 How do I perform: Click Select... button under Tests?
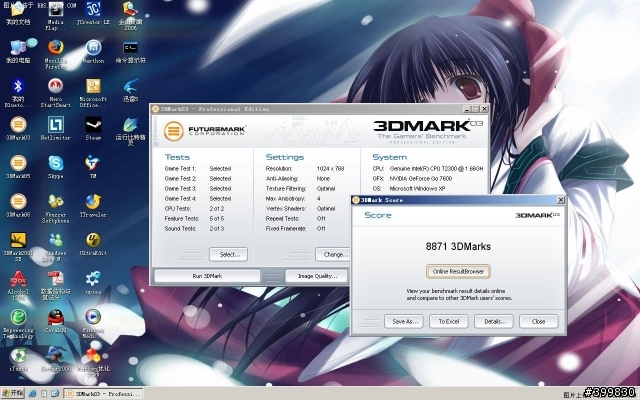229,254
